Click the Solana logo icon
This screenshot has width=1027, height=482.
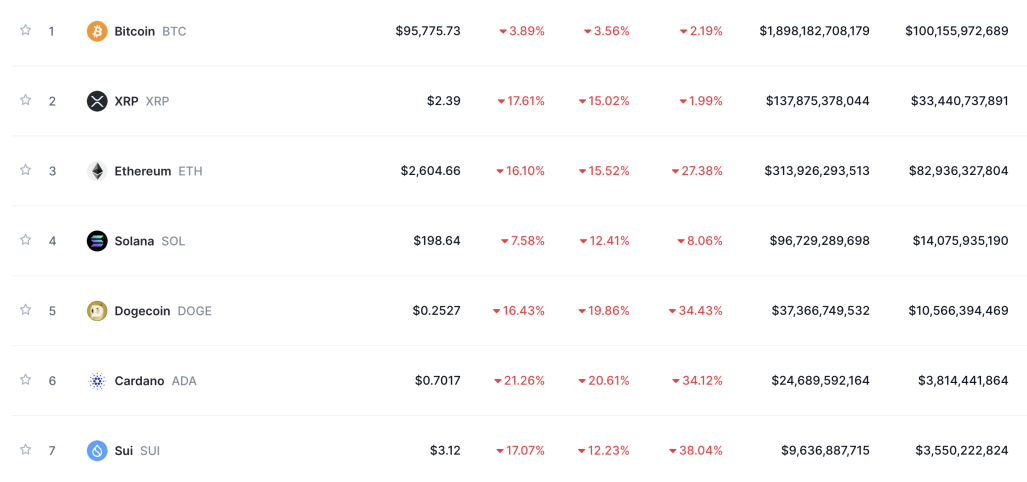(x=97, y=240)
